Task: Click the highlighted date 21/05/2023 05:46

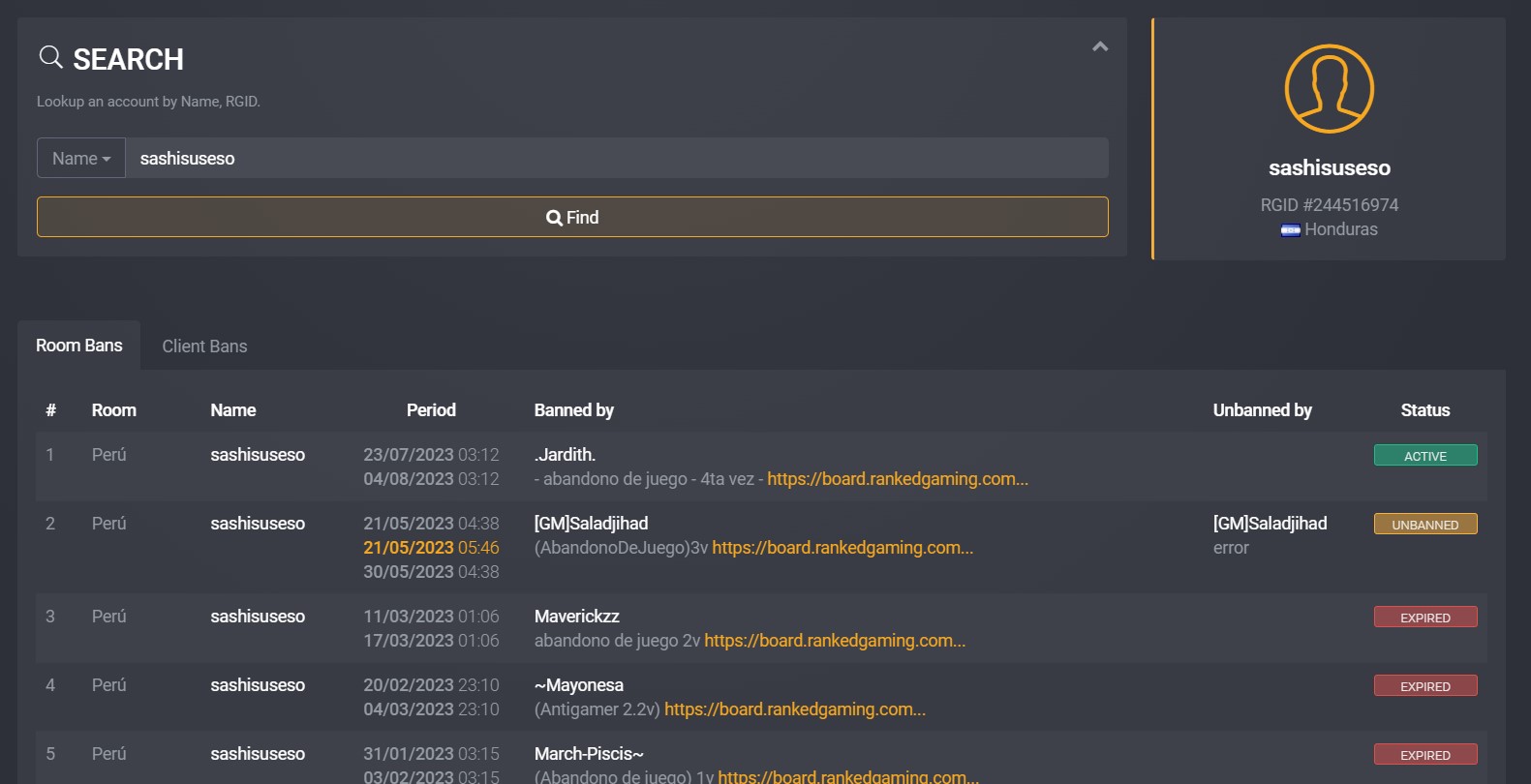Action: point(431,548)
